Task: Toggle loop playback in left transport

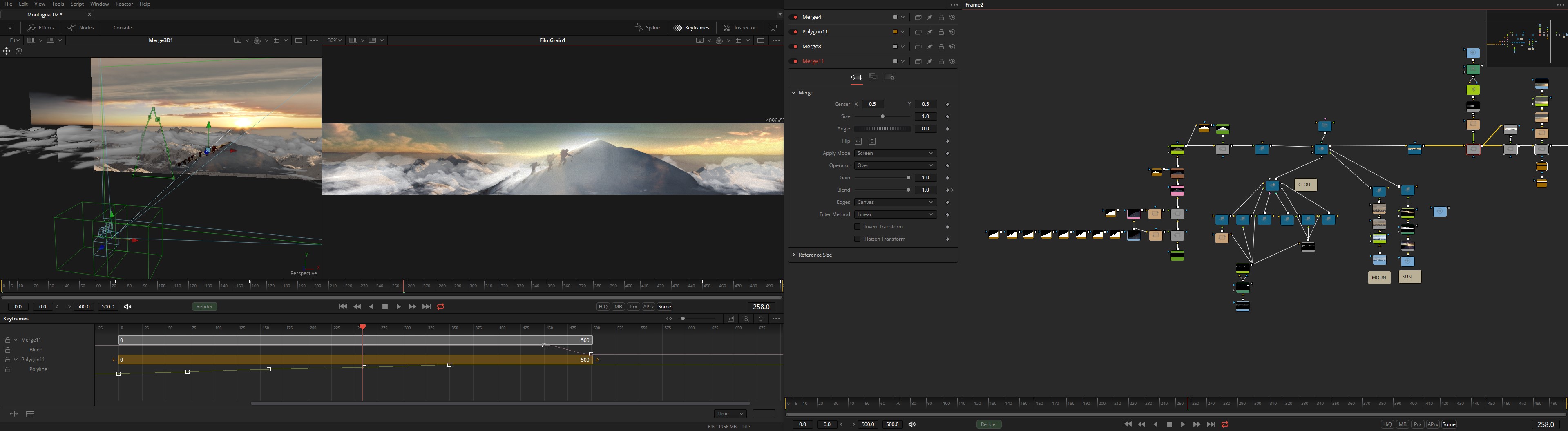Action: pos(441,307)
